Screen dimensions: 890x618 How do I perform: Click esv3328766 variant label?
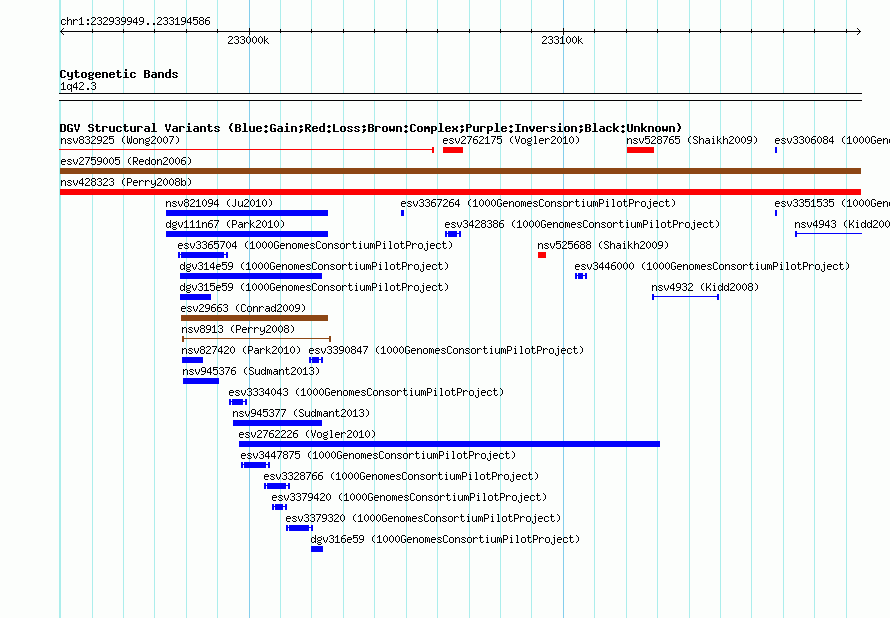pyautogui.click(x=401, y=476)
